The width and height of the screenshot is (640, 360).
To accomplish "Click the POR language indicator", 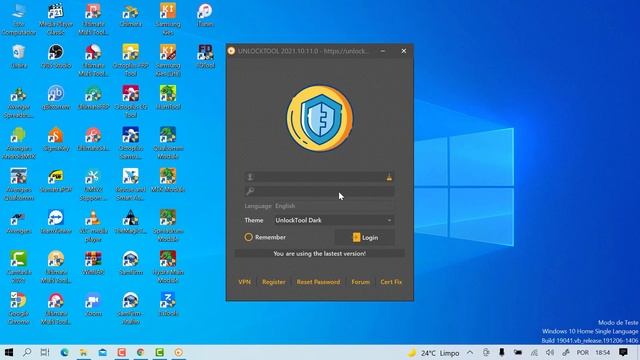I will [582, 352].
